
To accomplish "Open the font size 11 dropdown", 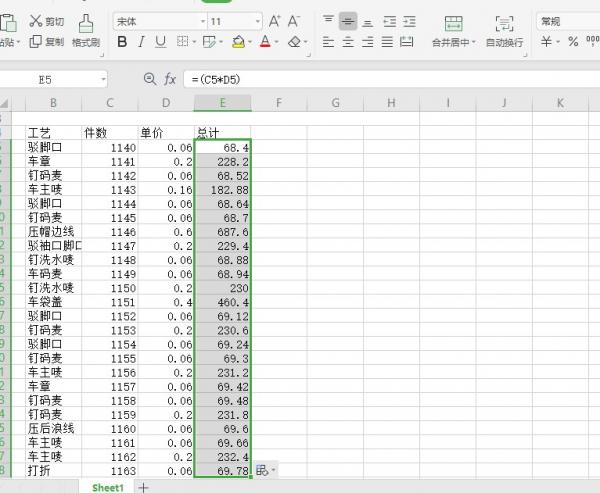I will 258,21.
